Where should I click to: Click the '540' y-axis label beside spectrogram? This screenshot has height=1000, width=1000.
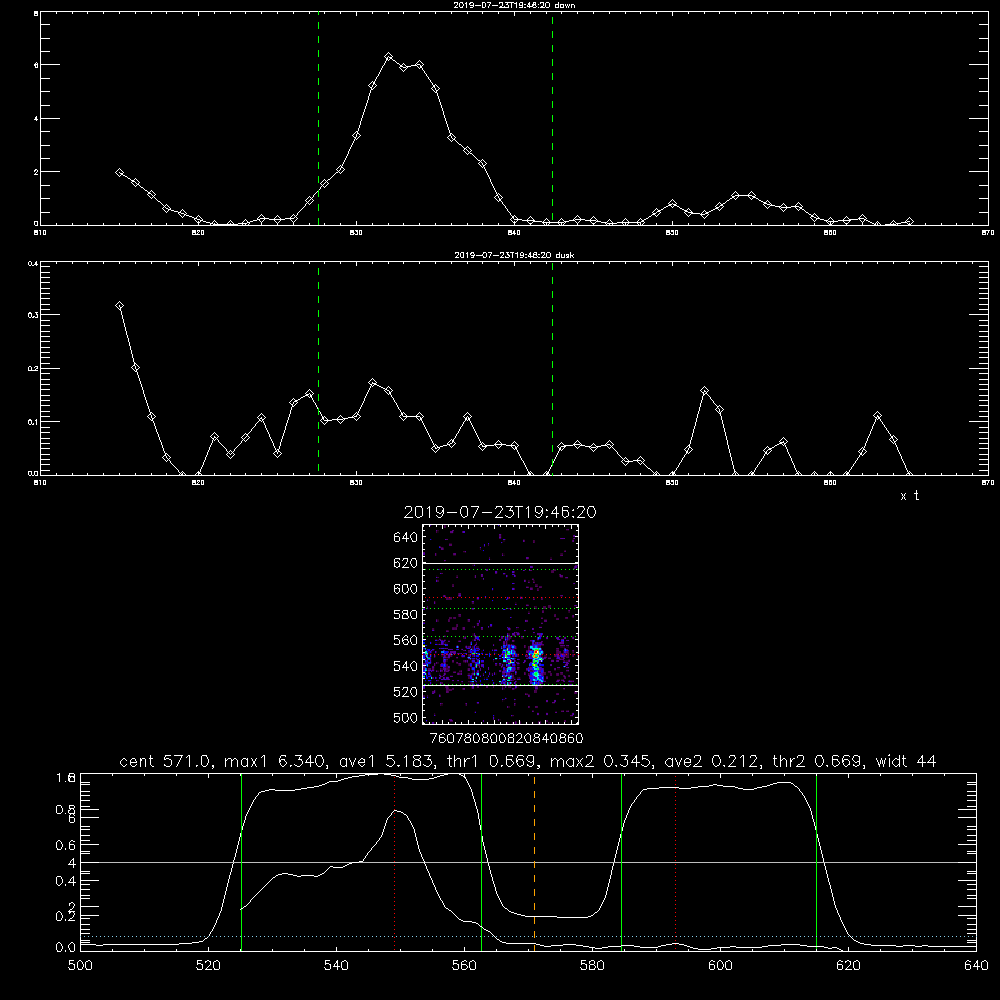[x=406, y=666]
